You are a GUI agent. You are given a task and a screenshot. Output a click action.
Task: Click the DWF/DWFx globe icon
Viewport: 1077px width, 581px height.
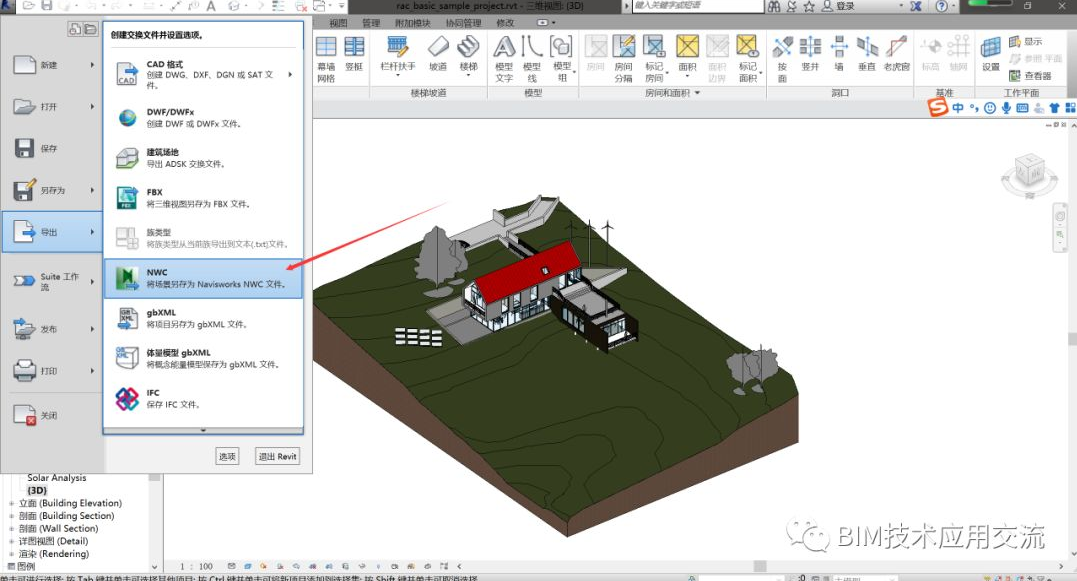click(x=127, y=118)
